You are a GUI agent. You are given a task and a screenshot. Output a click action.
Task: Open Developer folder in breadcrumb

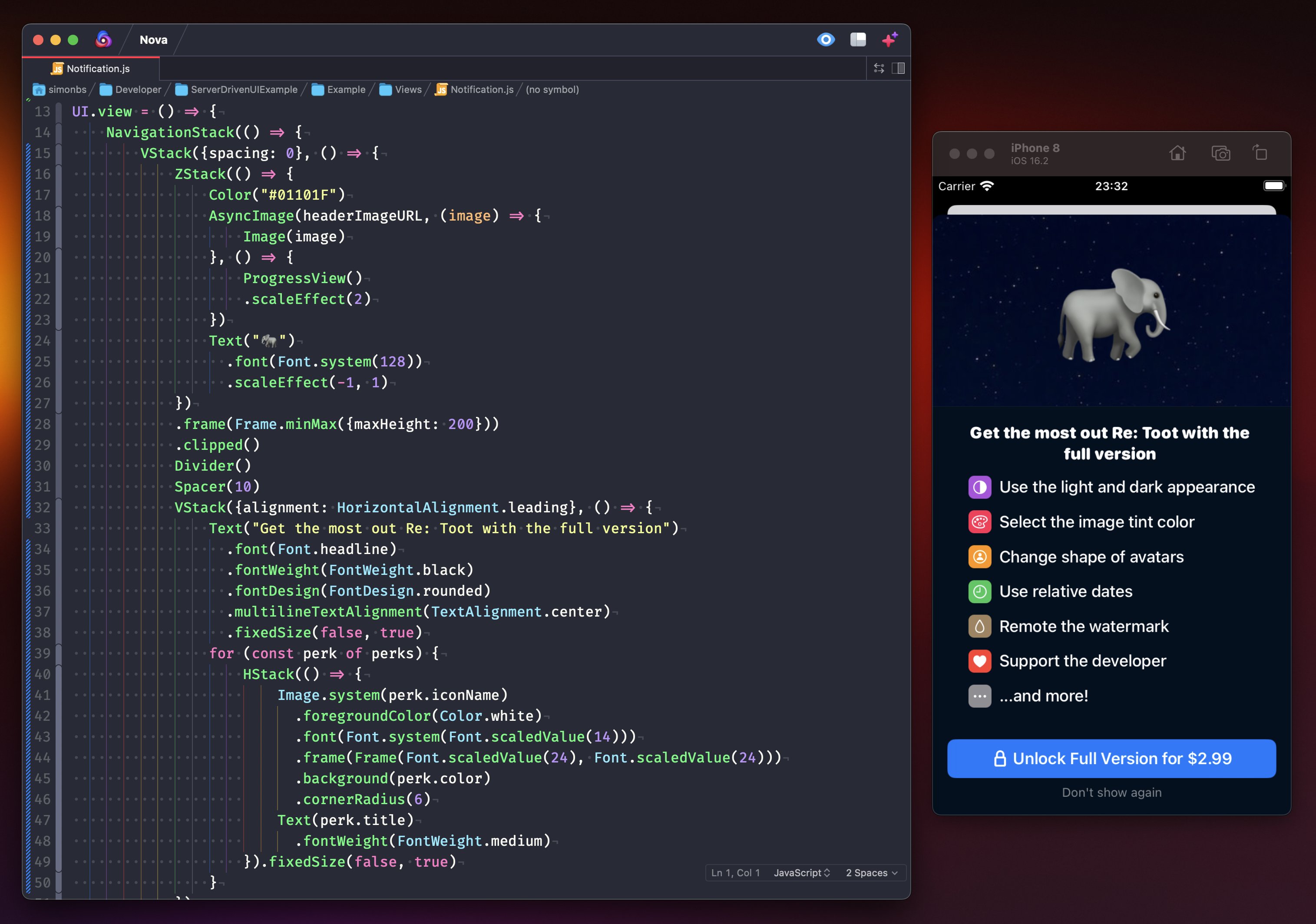(x=131, y=89)
